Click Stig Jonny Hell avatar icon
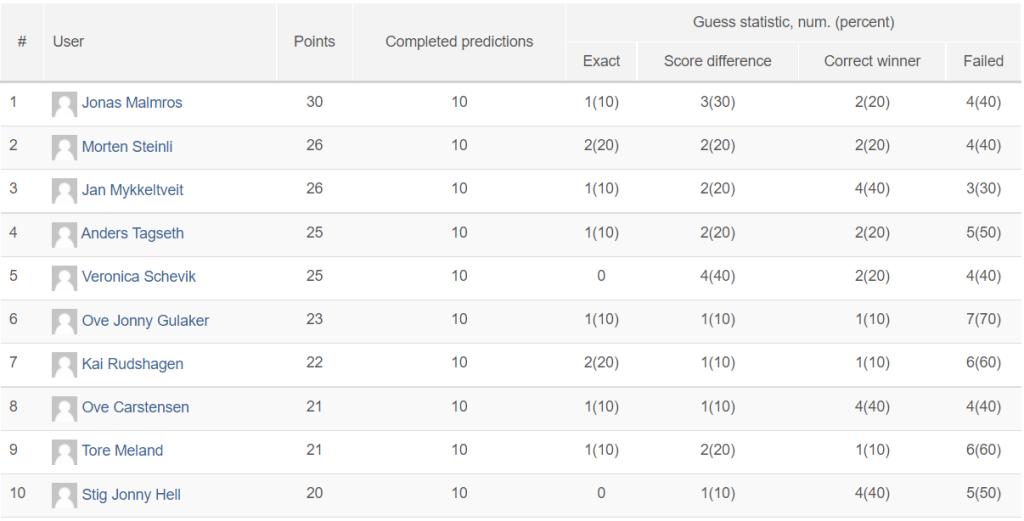 coord(64,496)
